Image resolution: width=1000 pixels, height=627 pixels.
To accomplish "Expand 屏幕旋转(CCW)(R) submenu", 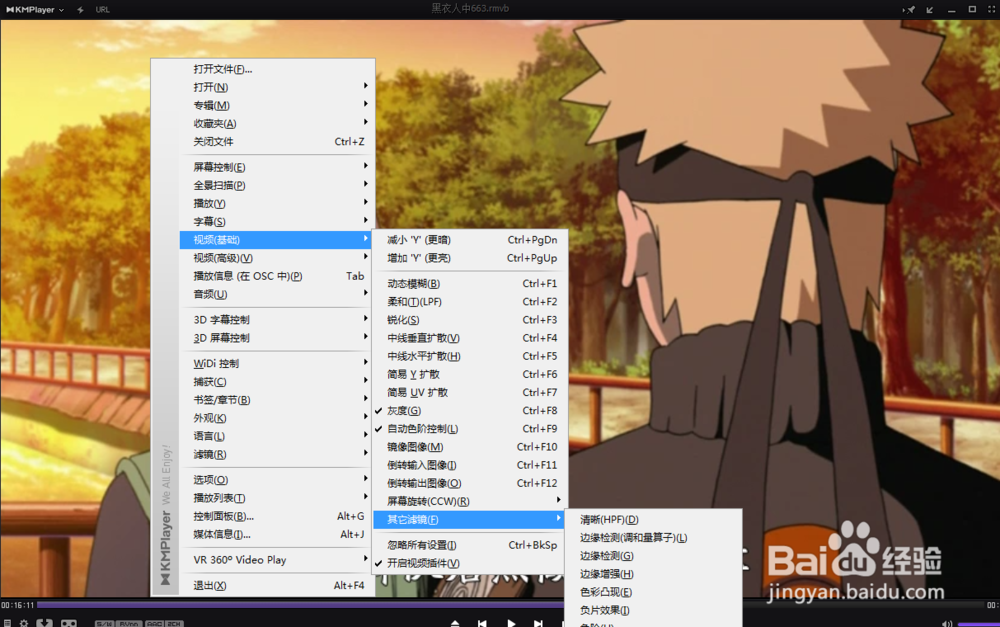I will [469, 501].
